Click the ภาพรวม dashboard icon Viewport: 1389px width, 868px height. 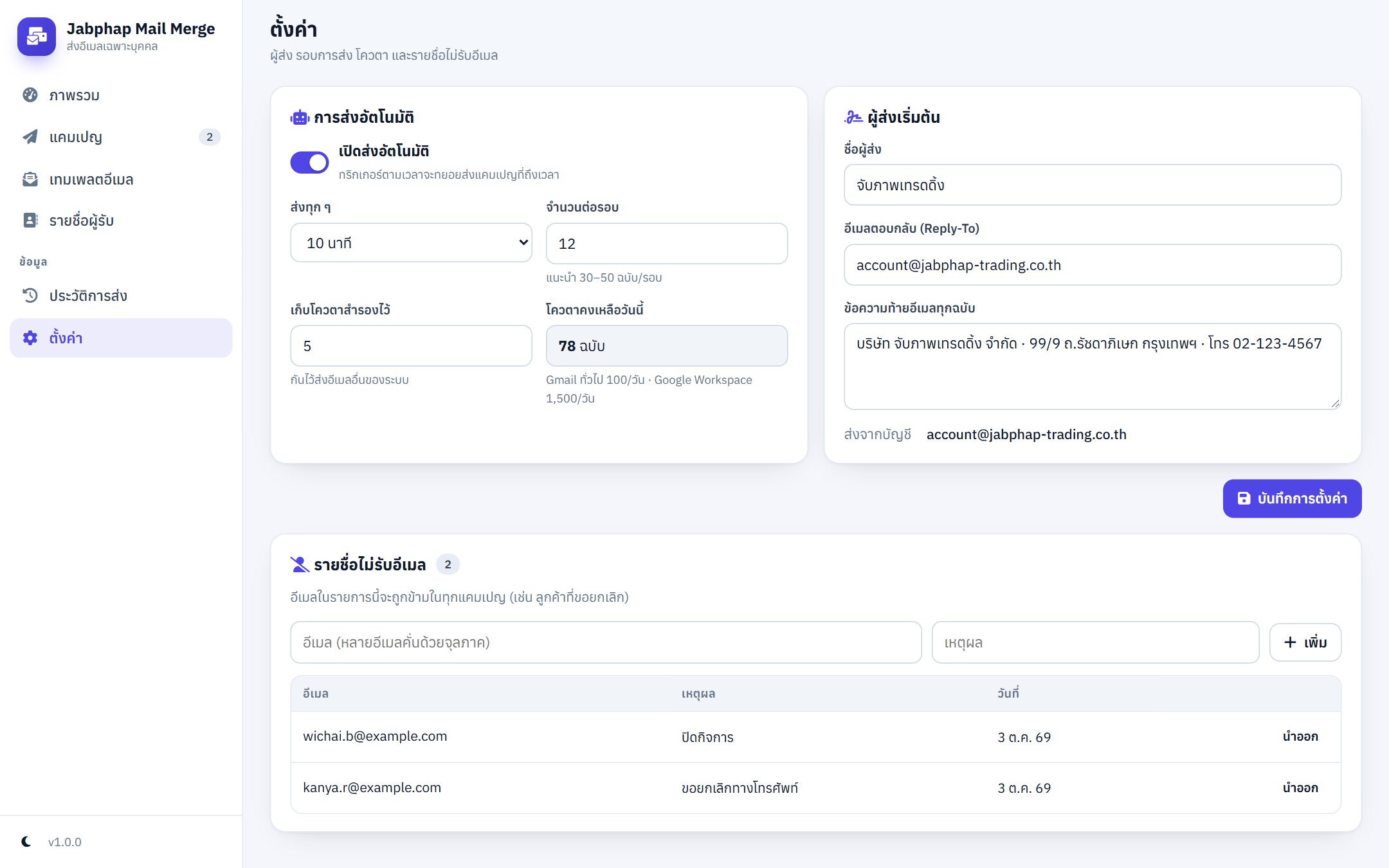click(x=30, y=95)
